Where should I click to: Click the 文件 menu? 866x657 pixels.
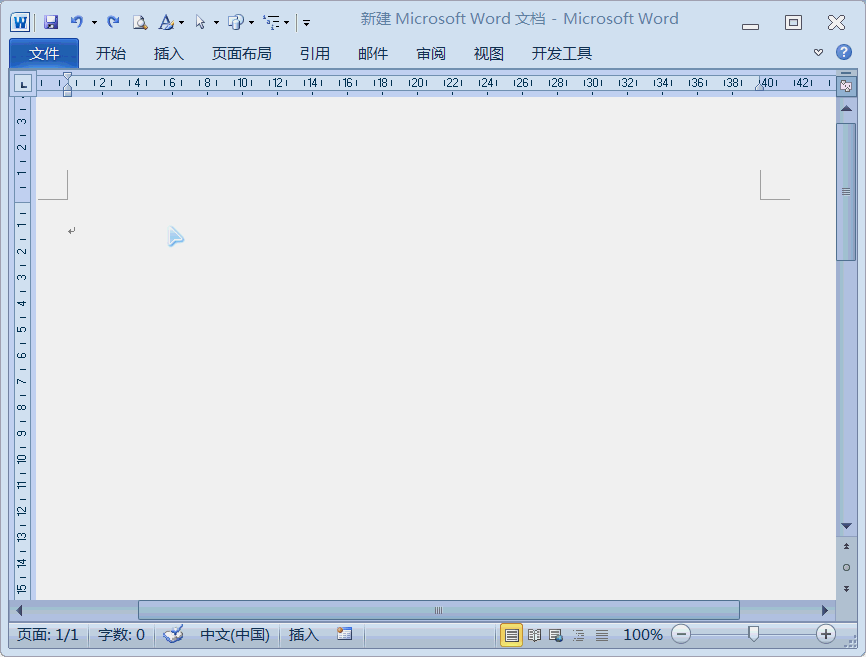(44, 54)
